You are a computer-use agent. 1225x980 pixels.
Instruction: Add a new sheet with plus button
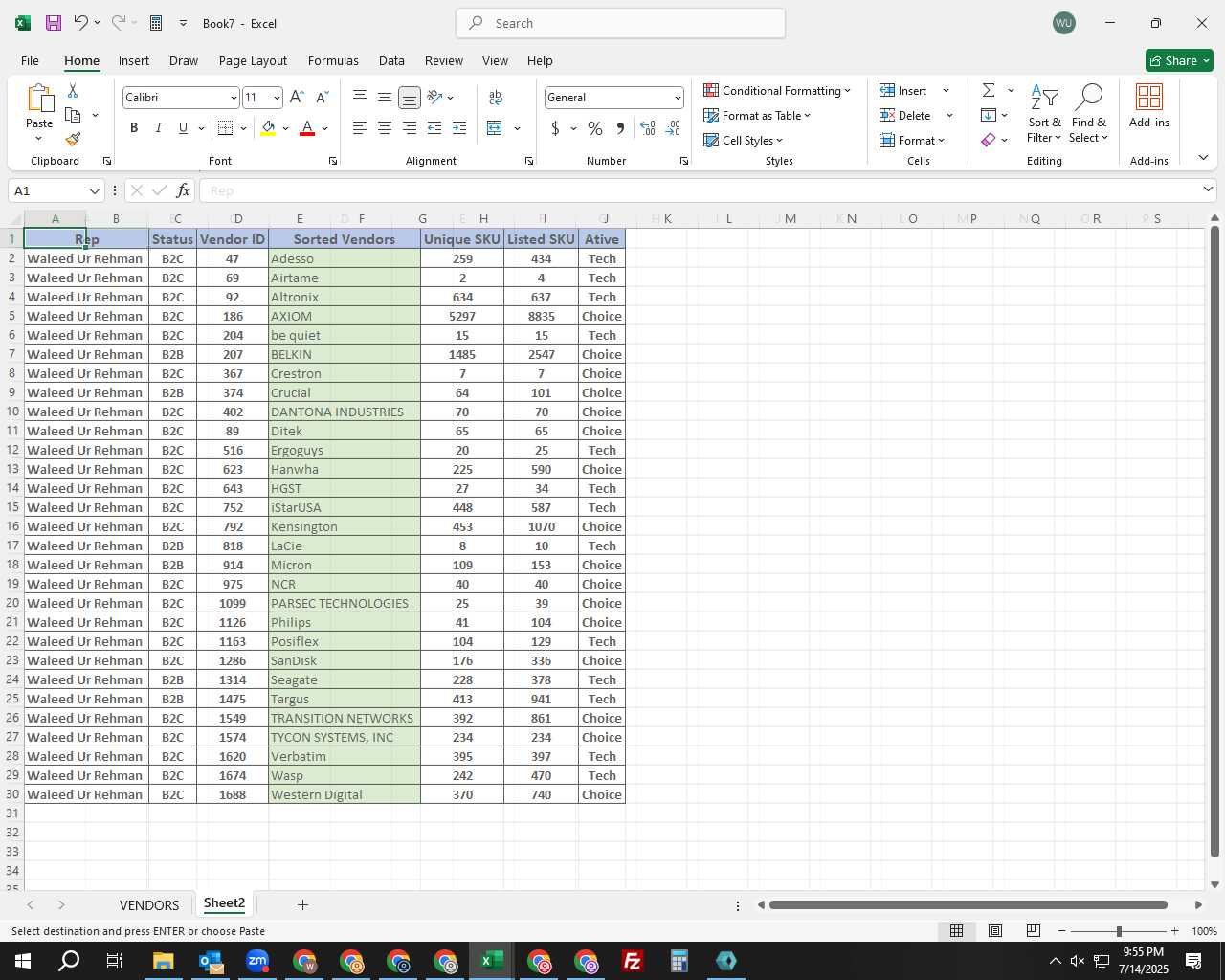click(x=302, y=904)
